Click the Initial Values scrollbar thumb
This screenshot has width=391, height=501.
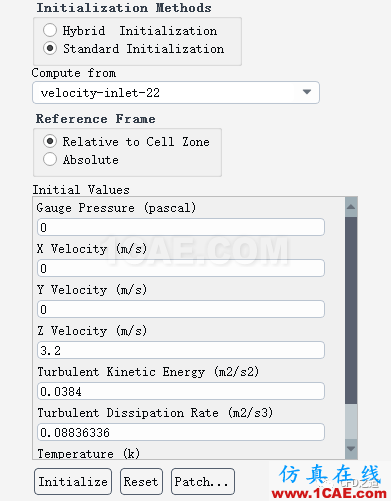point(351,311)
